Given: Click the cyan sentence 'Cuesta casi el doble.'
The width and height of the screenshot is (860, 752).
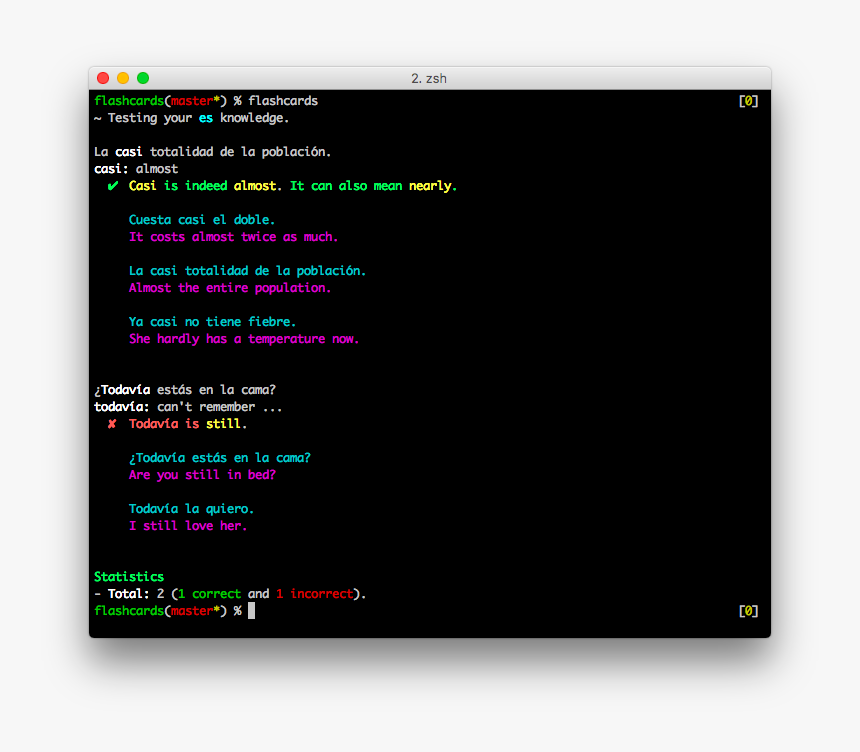Looking at the screenshot, I should tap(202, 220).
